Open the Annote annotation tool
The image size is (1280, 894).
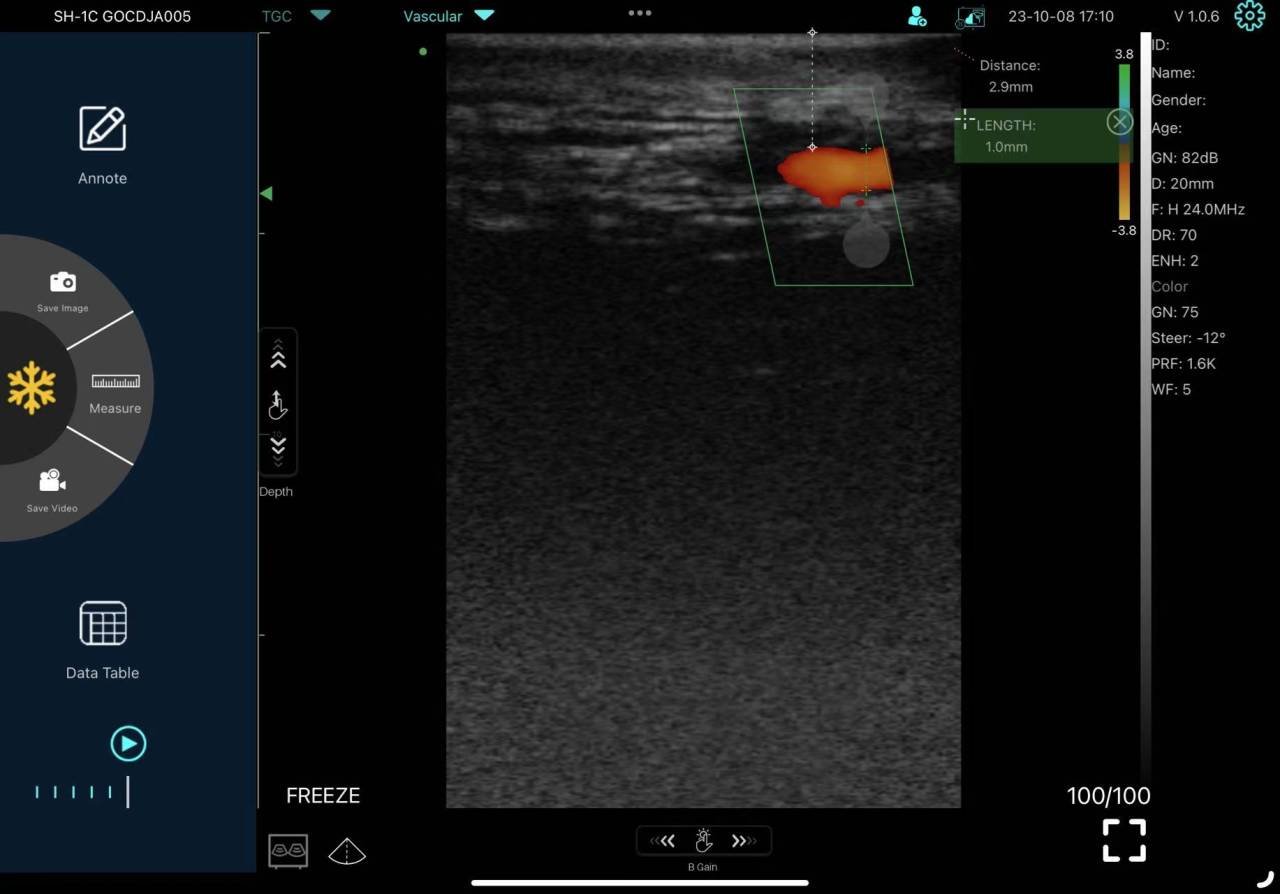[102, 130]
